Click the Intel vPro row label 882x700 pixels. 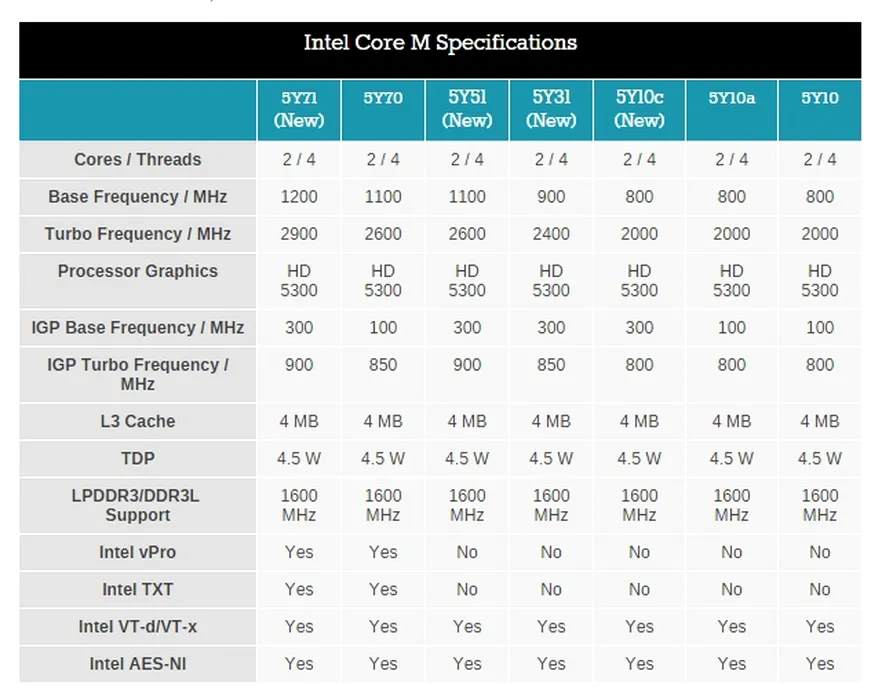point(137,552)
